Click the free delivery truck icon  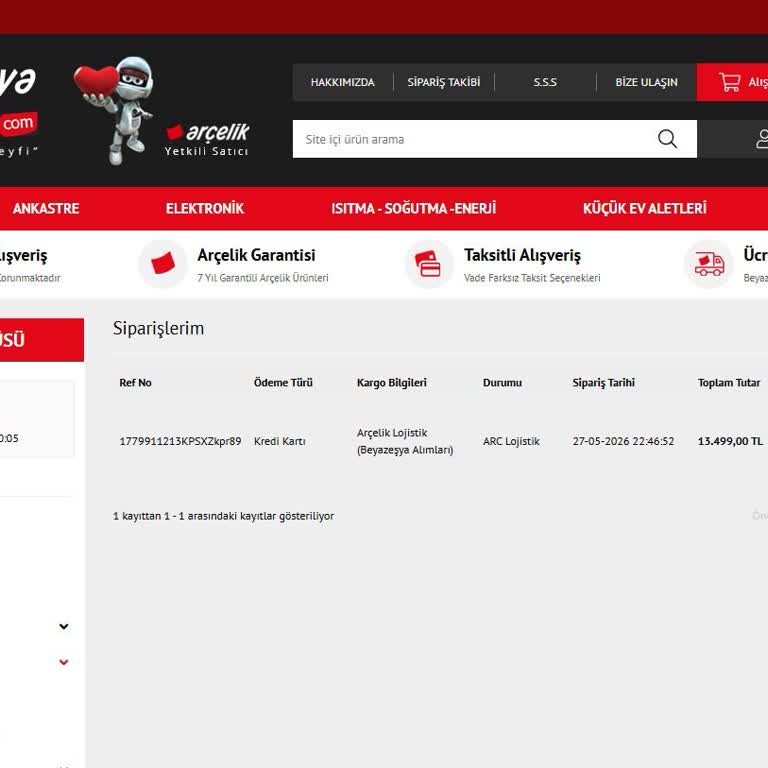coord(709,264)
